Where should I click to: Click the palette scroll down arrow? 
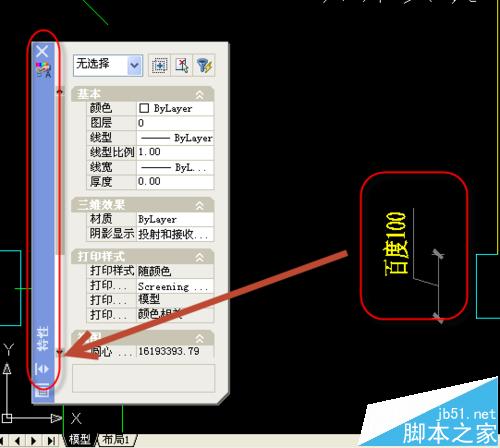[x=60, y=352]
